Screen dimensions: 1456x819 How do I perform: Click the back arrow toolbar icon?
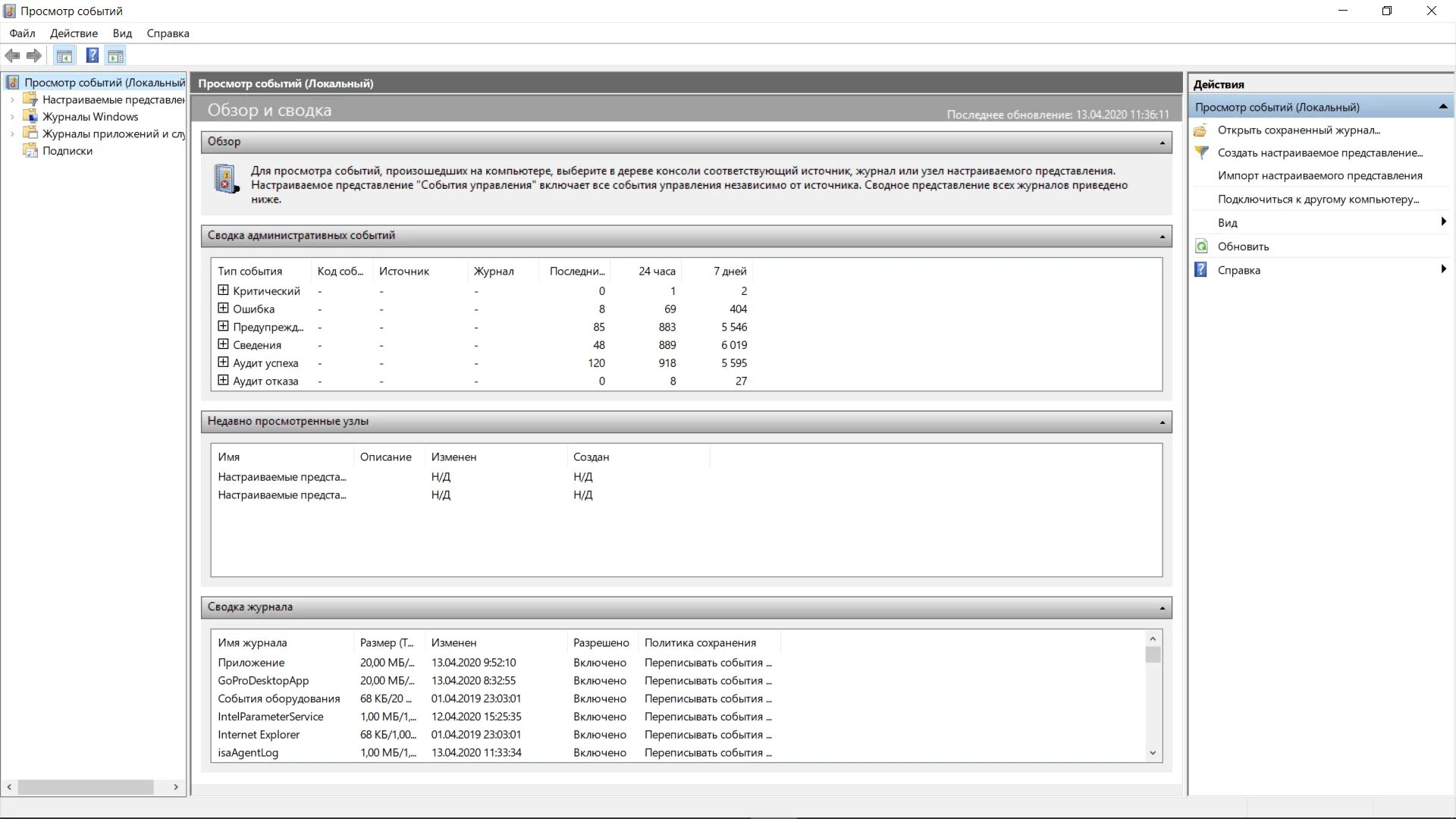[12, 55]
